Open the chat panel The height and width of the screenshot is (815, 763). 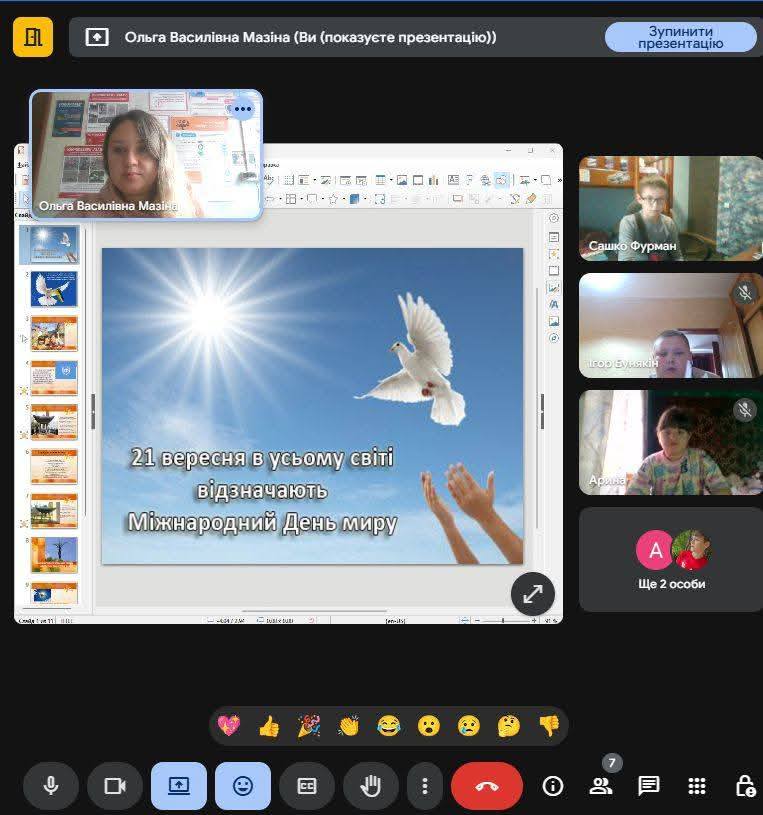pos(649,786)
